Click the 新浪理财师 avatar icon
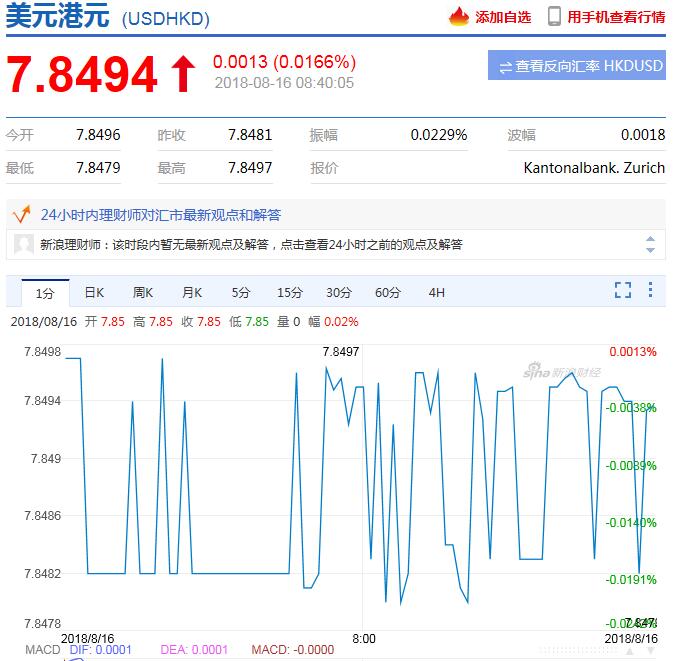The width and height of the screenshot is (677, 661). click(24, 244)
